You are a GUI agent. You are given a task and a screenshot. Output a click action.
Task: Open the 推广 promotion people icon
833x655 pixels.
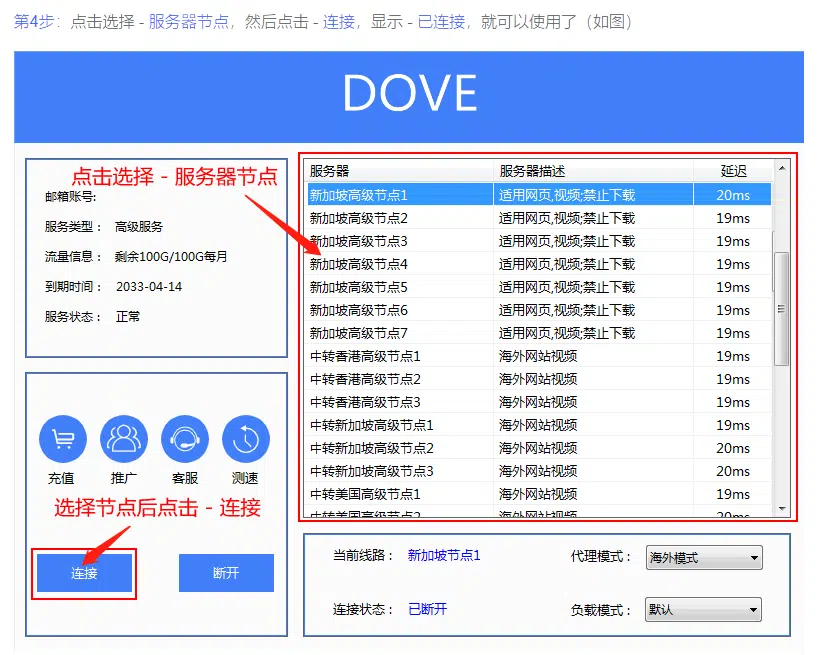[124, 439]
